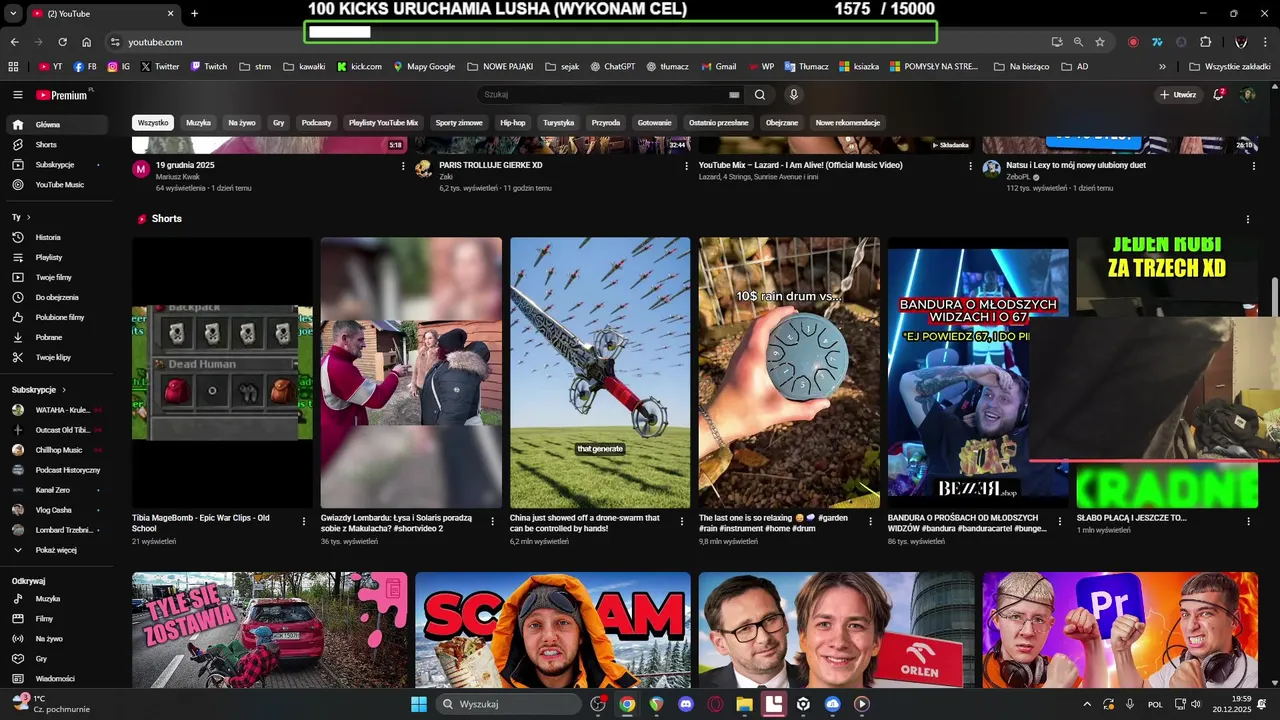Open a new Chrome tab
This screenshot has height=720, width=1280.
click(x=195, y=13)
